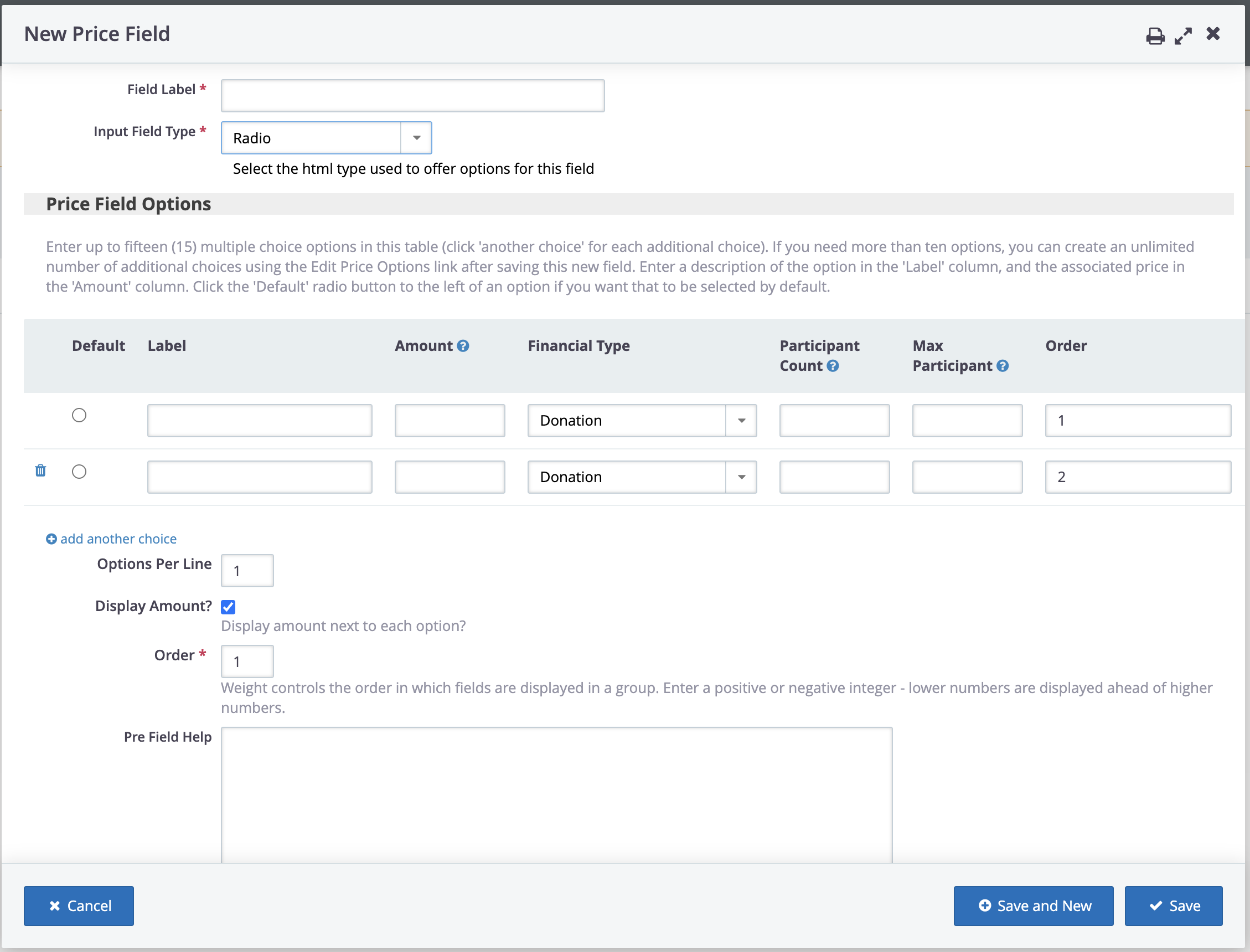The width and height of the screenshot is (1250, 952).
Task: Click the fullscreen expand arrows icon
Action: tap(1183, 35)
